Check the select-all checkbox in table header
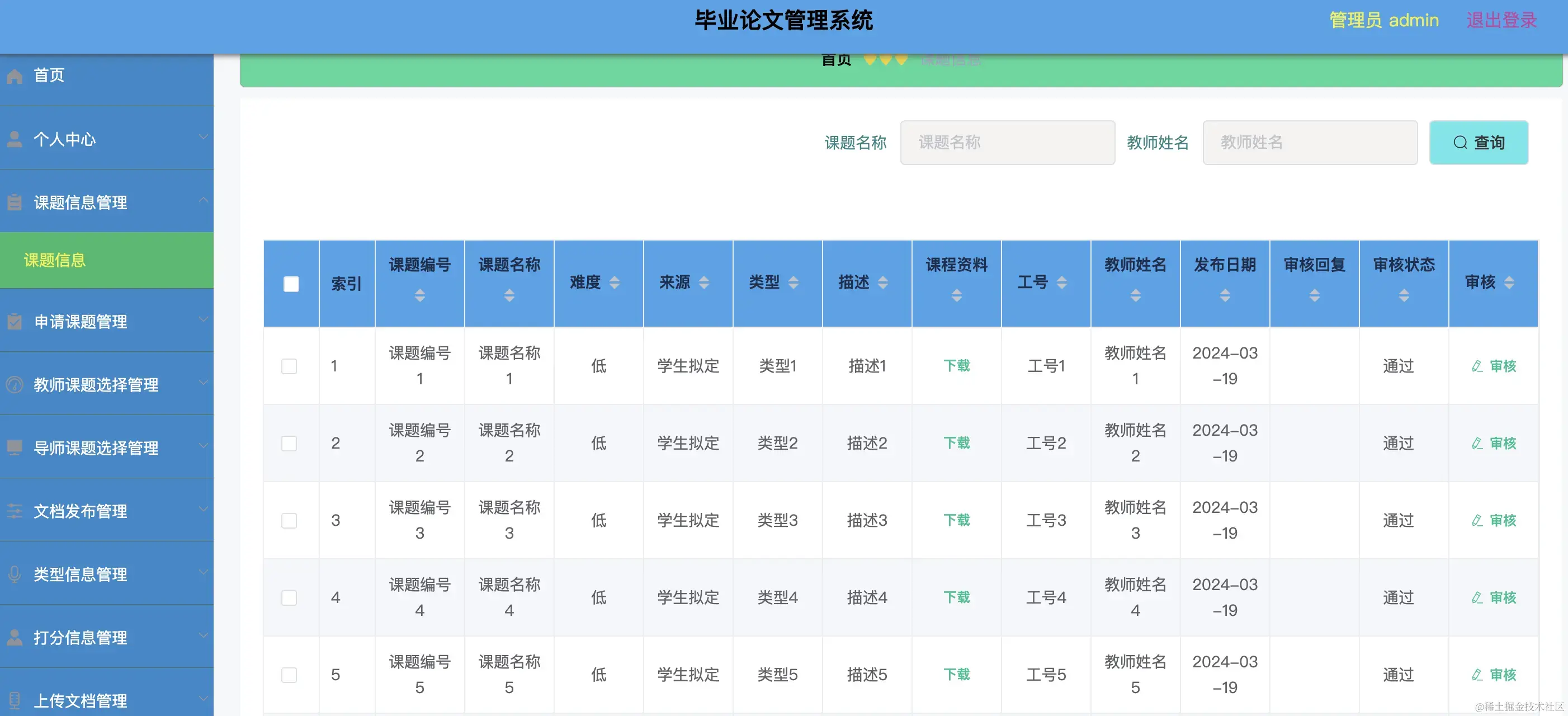Image resolution: width=1568 pixels, height=716 pixels. (291, 283)
